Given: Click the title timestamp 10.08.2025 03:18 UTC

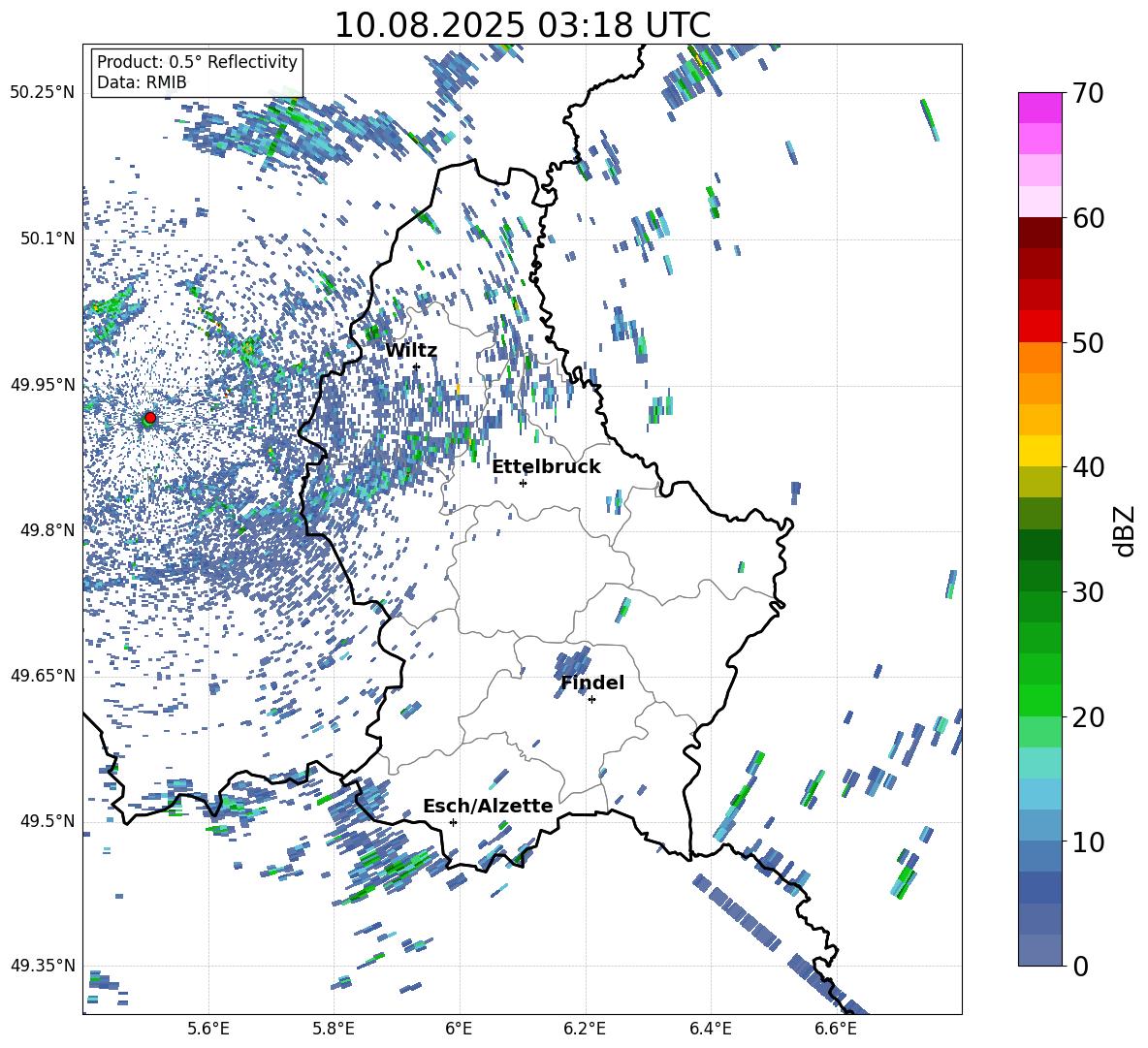Looking at the screenshot, I should tap(522, 25).
